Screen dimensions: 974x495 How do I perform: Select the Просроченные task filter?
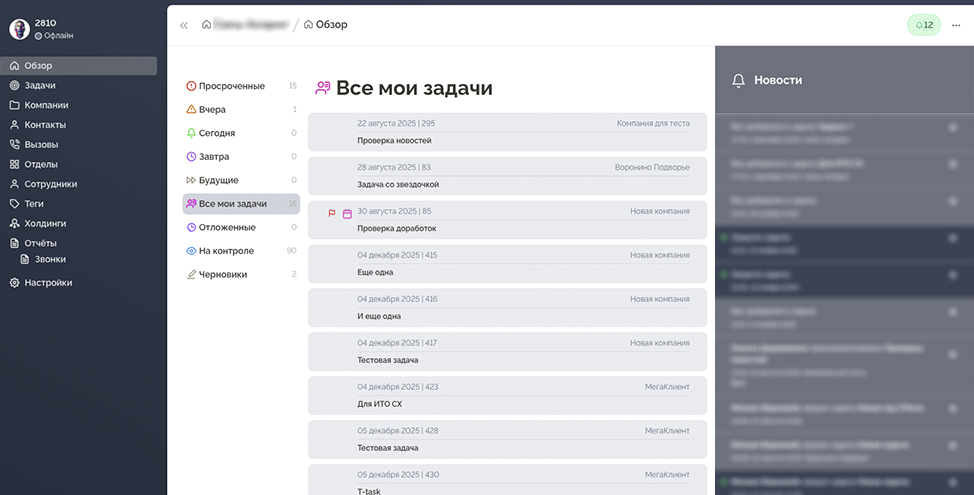coord(241,86)
